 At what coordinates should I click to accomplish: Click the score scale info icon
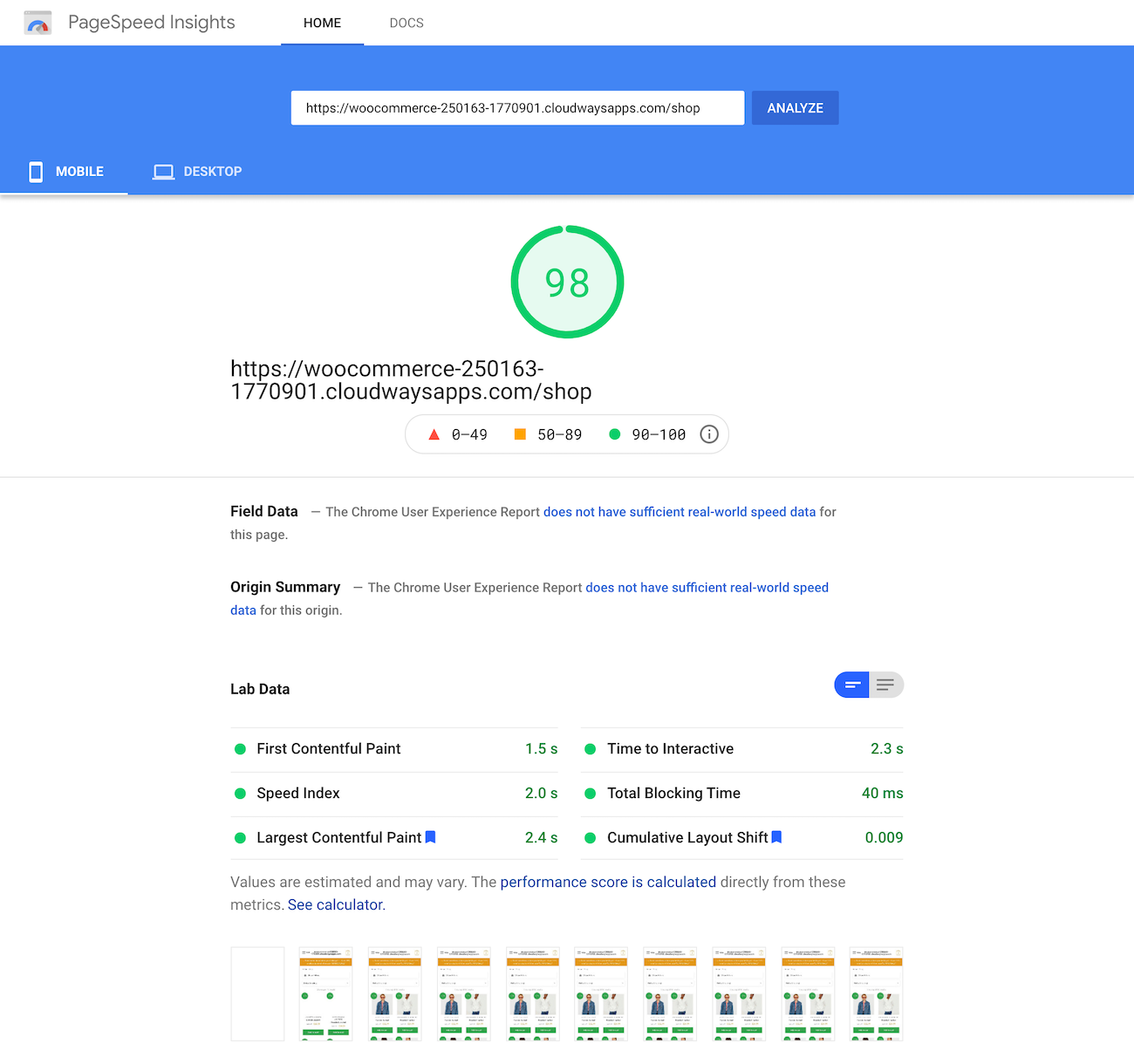pos(709,434)
